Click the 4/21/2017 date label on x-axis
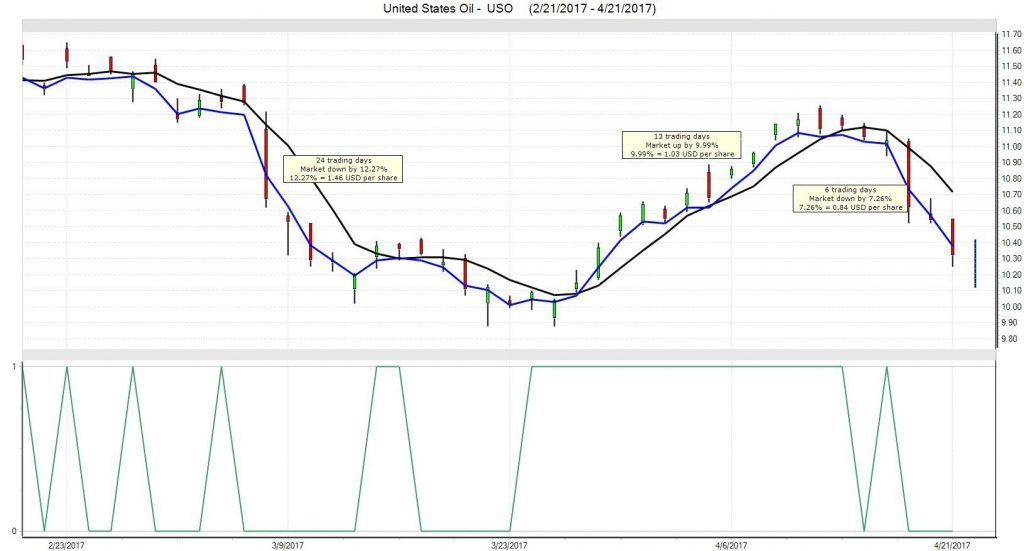Screen dimensions: 1024x551 (x=952, y=545)
